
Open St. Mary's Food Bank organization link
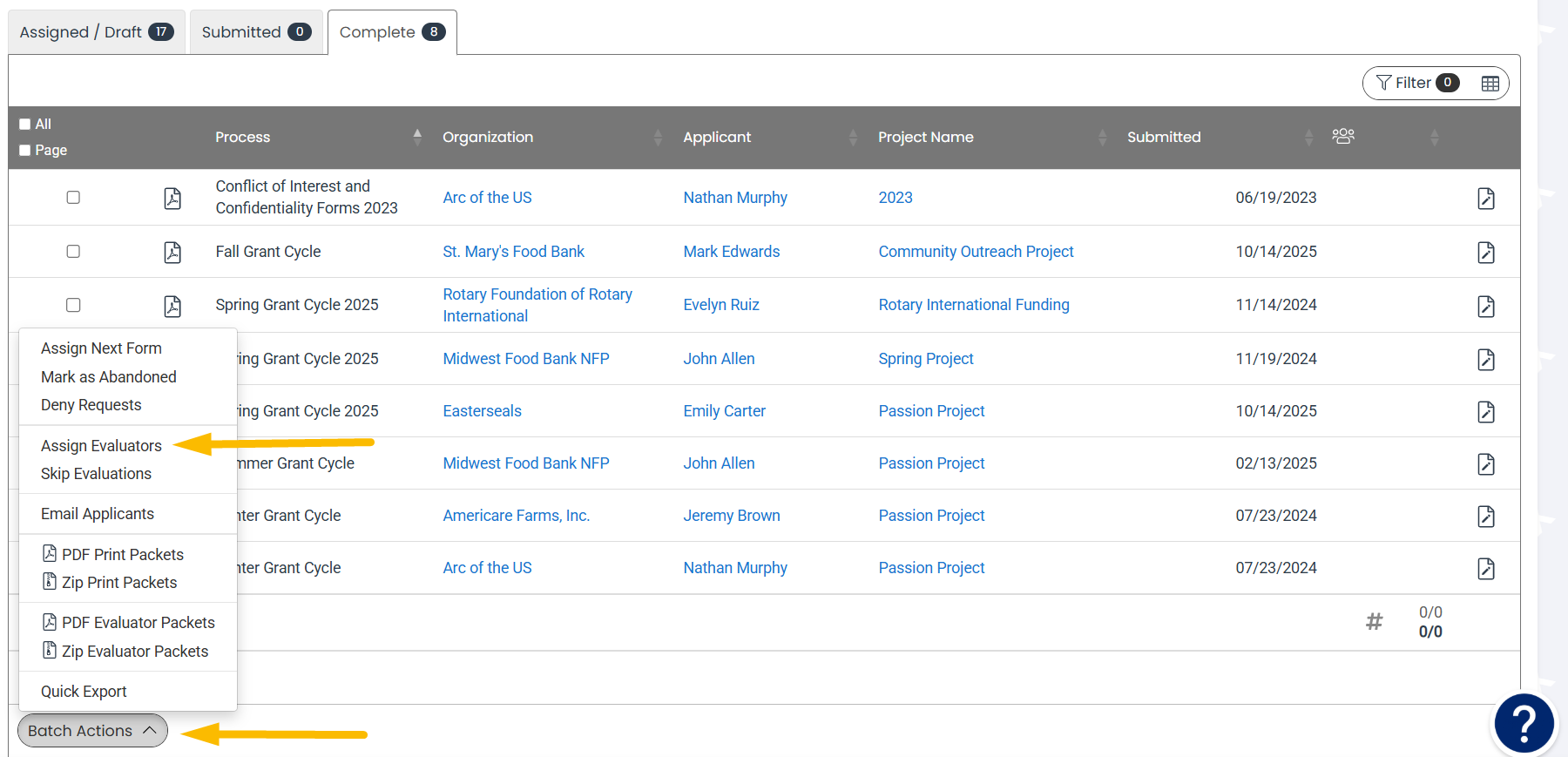click(x=513, y=252)
